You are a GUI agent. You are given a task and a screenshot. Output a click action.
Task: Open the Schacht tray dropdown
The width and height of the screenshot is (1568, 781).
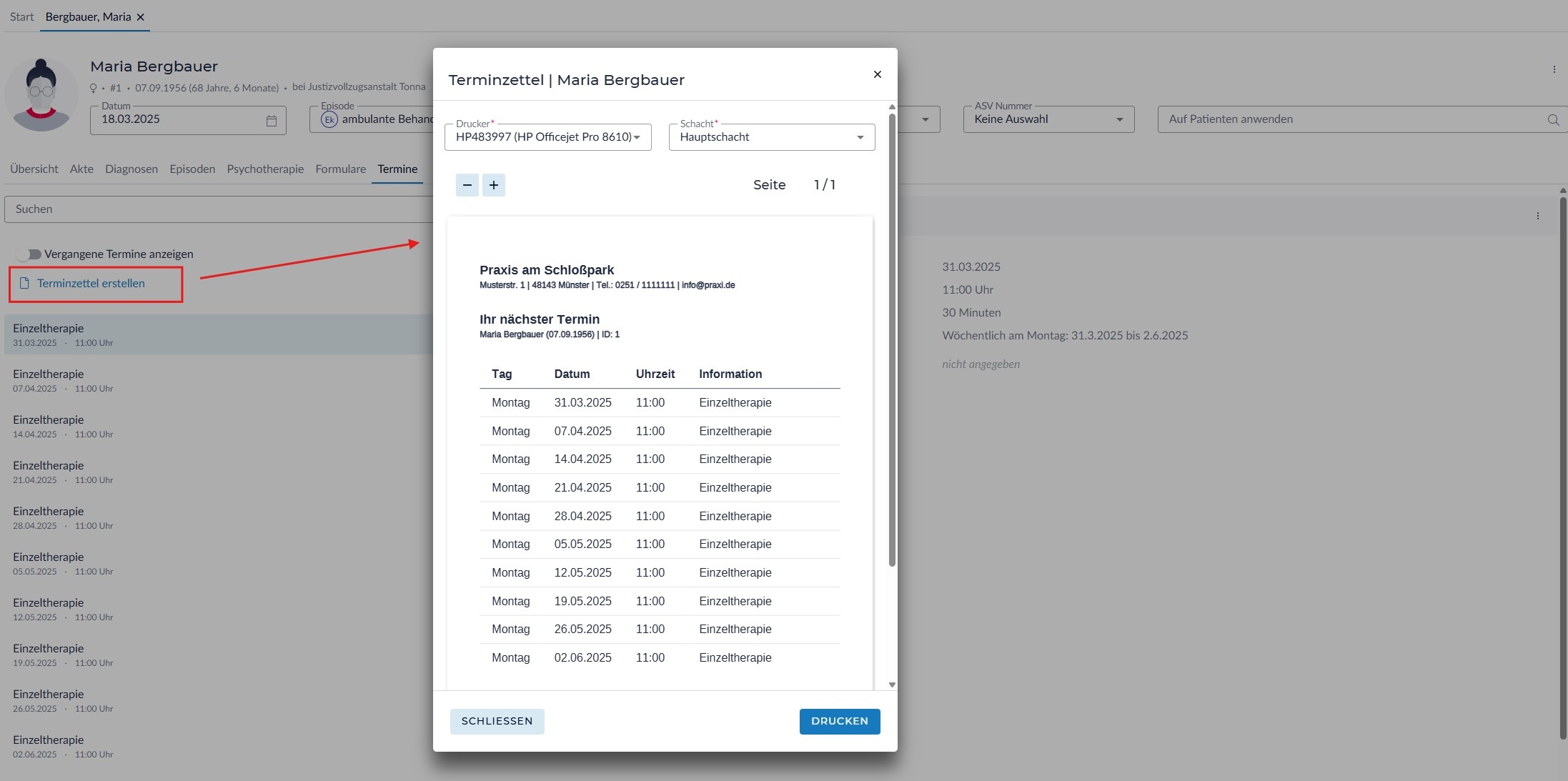click(x=771, y=137)
